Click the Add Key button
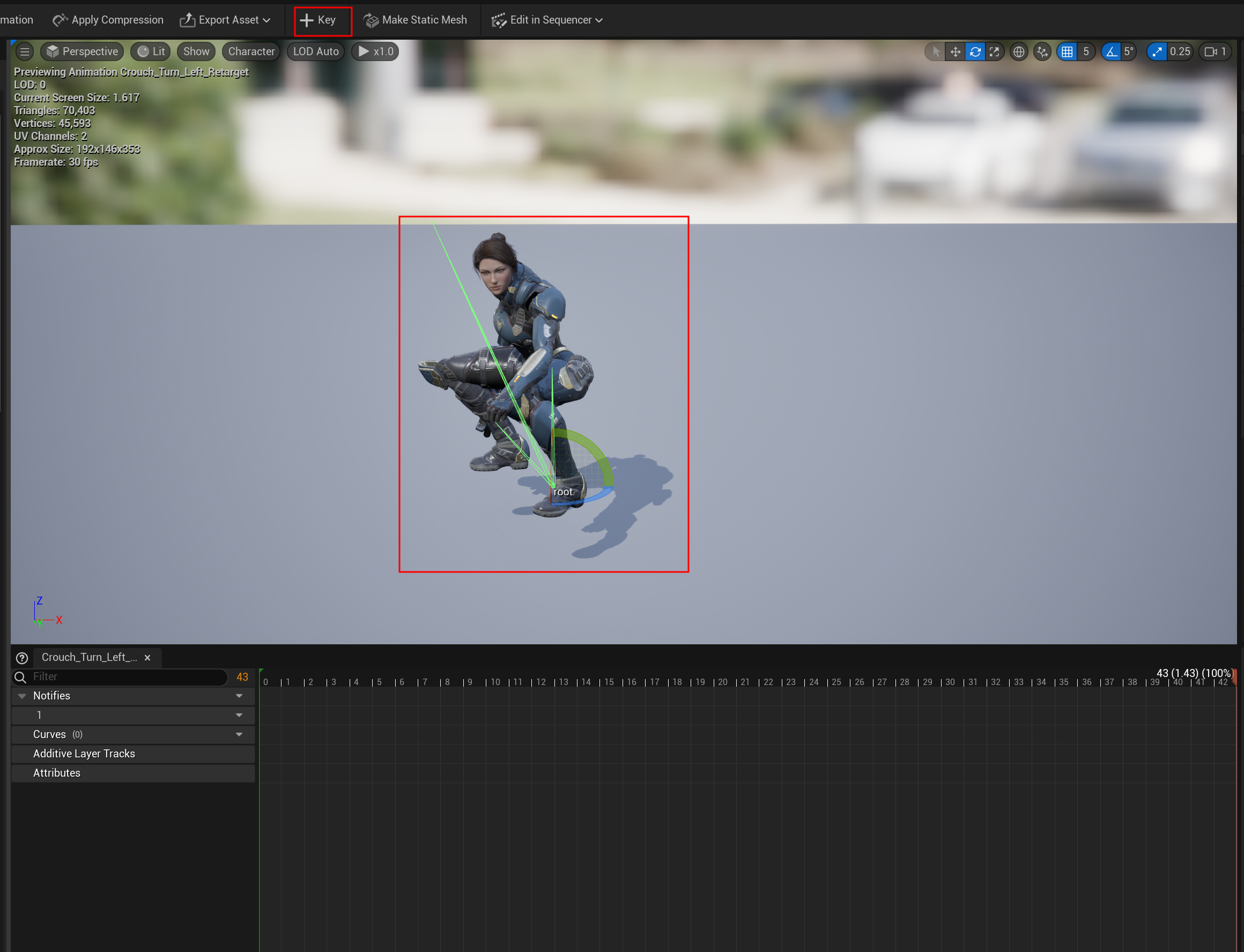 (x=319, y=20)
